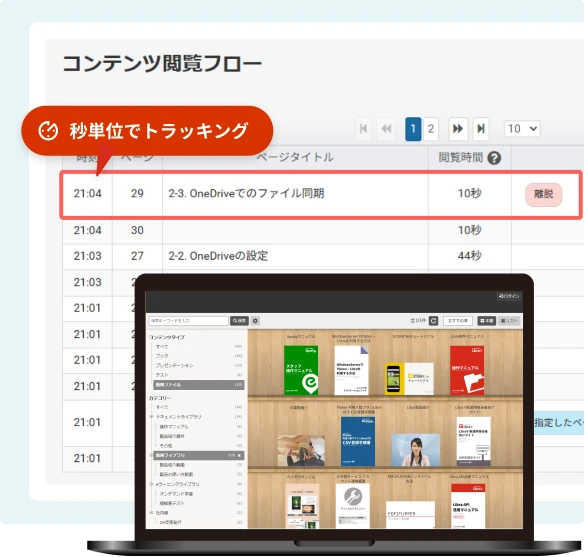Click the 閲覧時間 column header
This screenshot has width=584, height=557.
(x=461, y=157)
